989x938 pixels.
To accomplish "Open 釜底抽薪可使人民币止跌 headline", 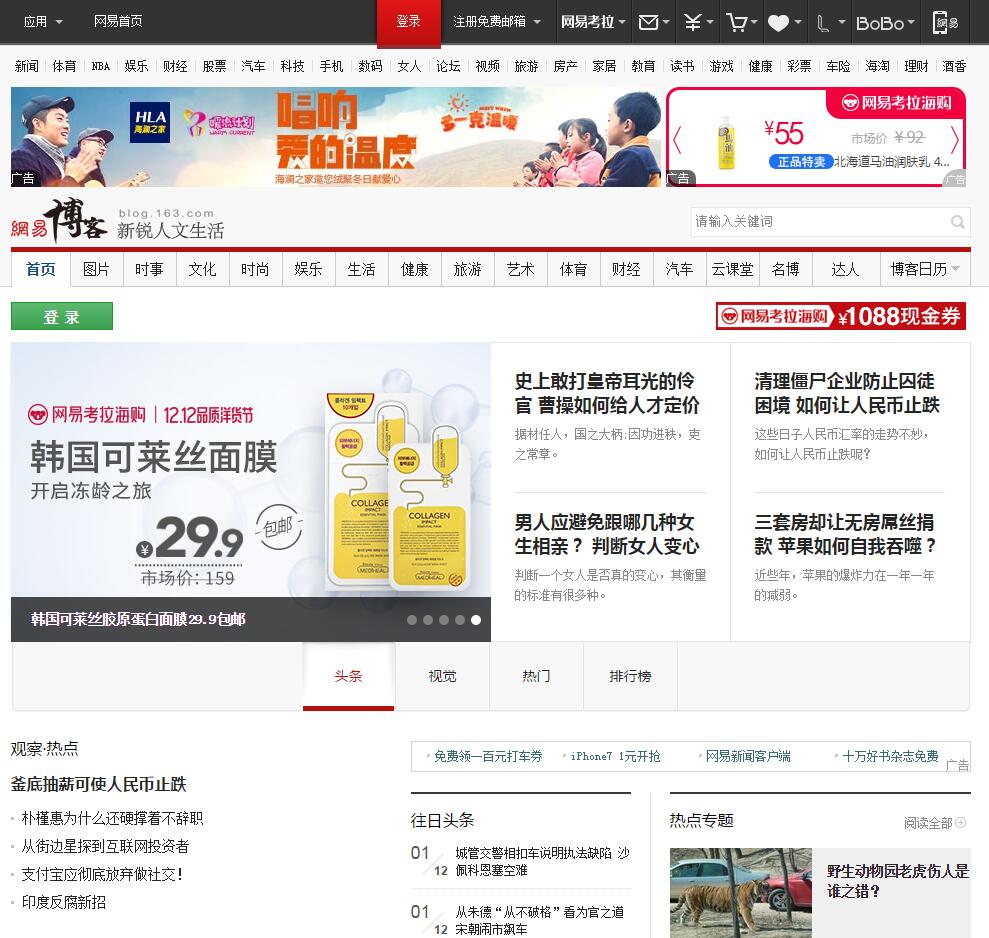I will pos(98,784).
